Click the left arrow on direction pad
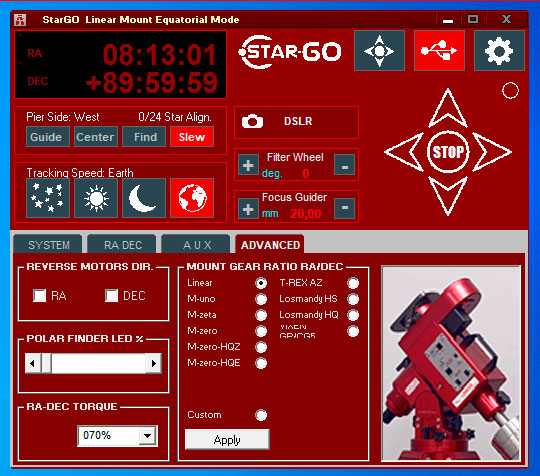540x476 pixels. pos(404,152)
